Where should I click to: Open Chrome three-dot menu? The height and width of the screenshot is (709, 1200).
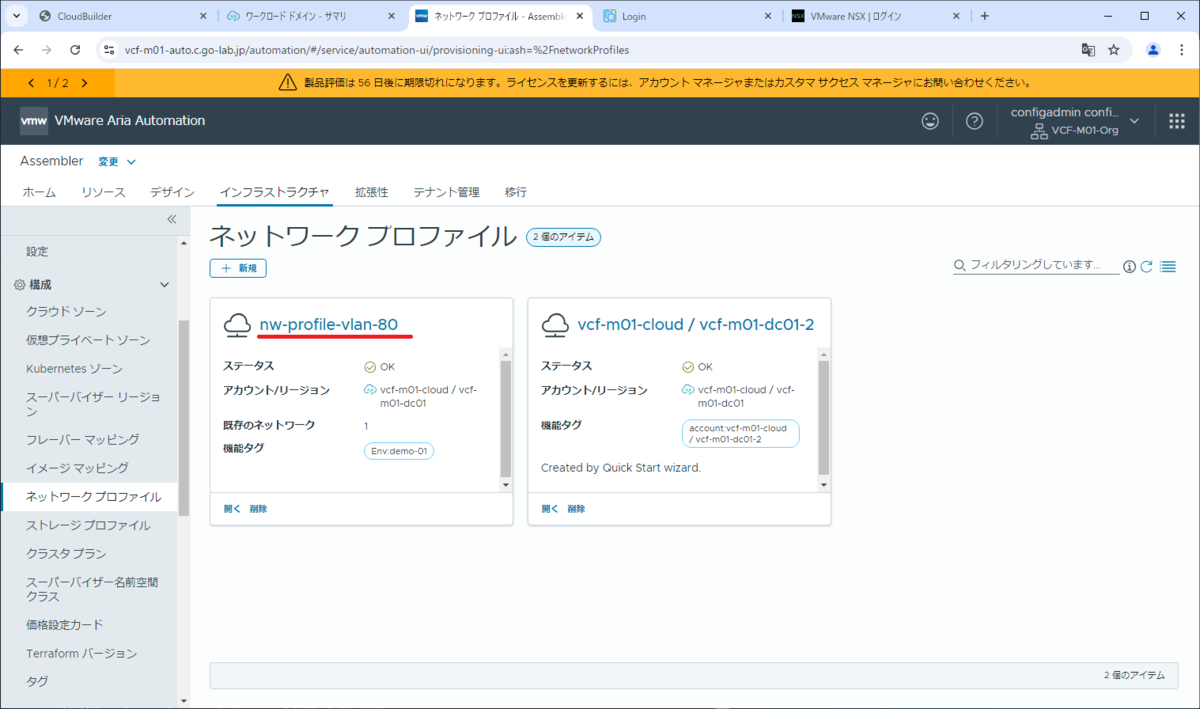click(x=1181, y=49)
